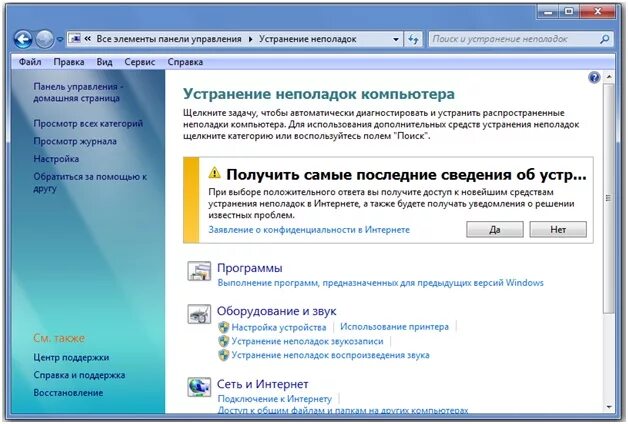Viewport: 628px width, 424px height.
Task: Open 'Просмотр всех категорий' link
Action: click(88, 123)
